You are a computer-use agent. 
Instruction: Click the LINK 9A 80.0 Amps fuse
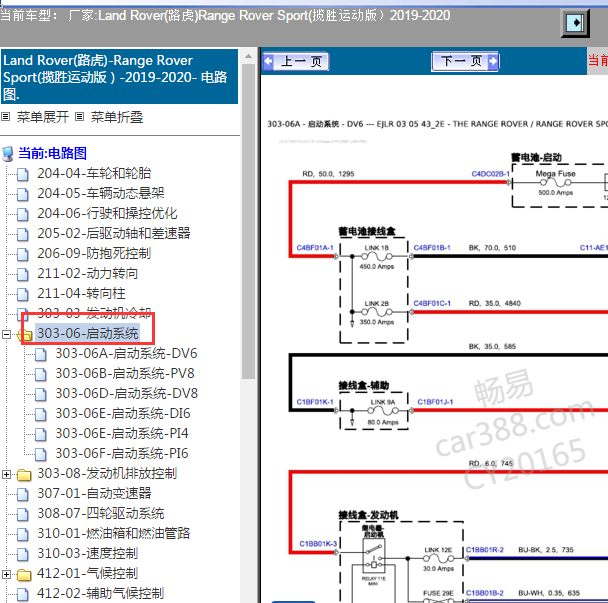(383, 411)
